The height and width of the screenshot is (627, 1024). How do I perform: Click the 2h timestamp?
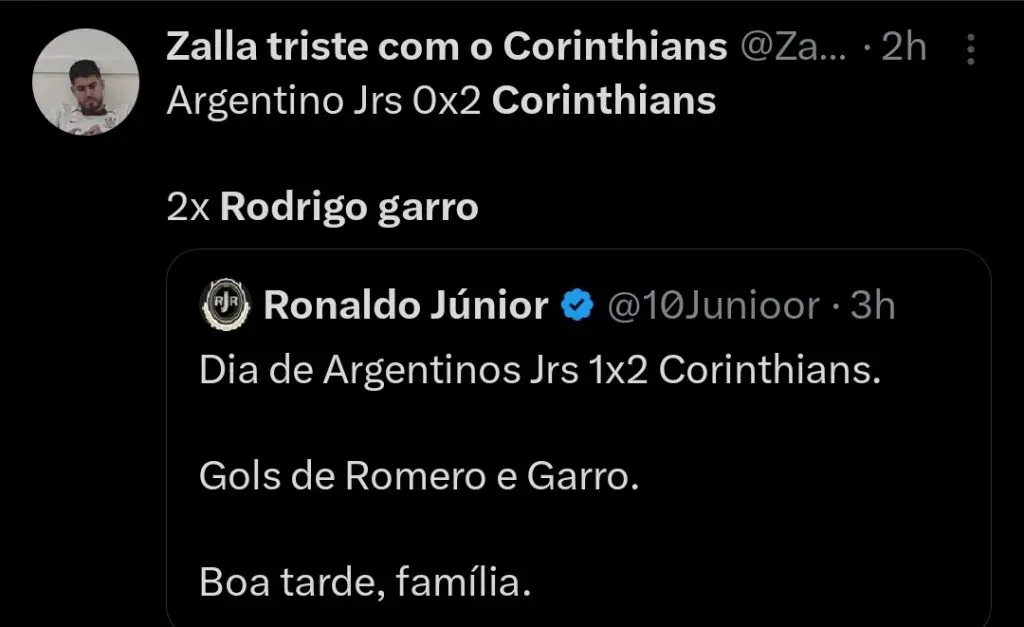(x=905, y=47)
